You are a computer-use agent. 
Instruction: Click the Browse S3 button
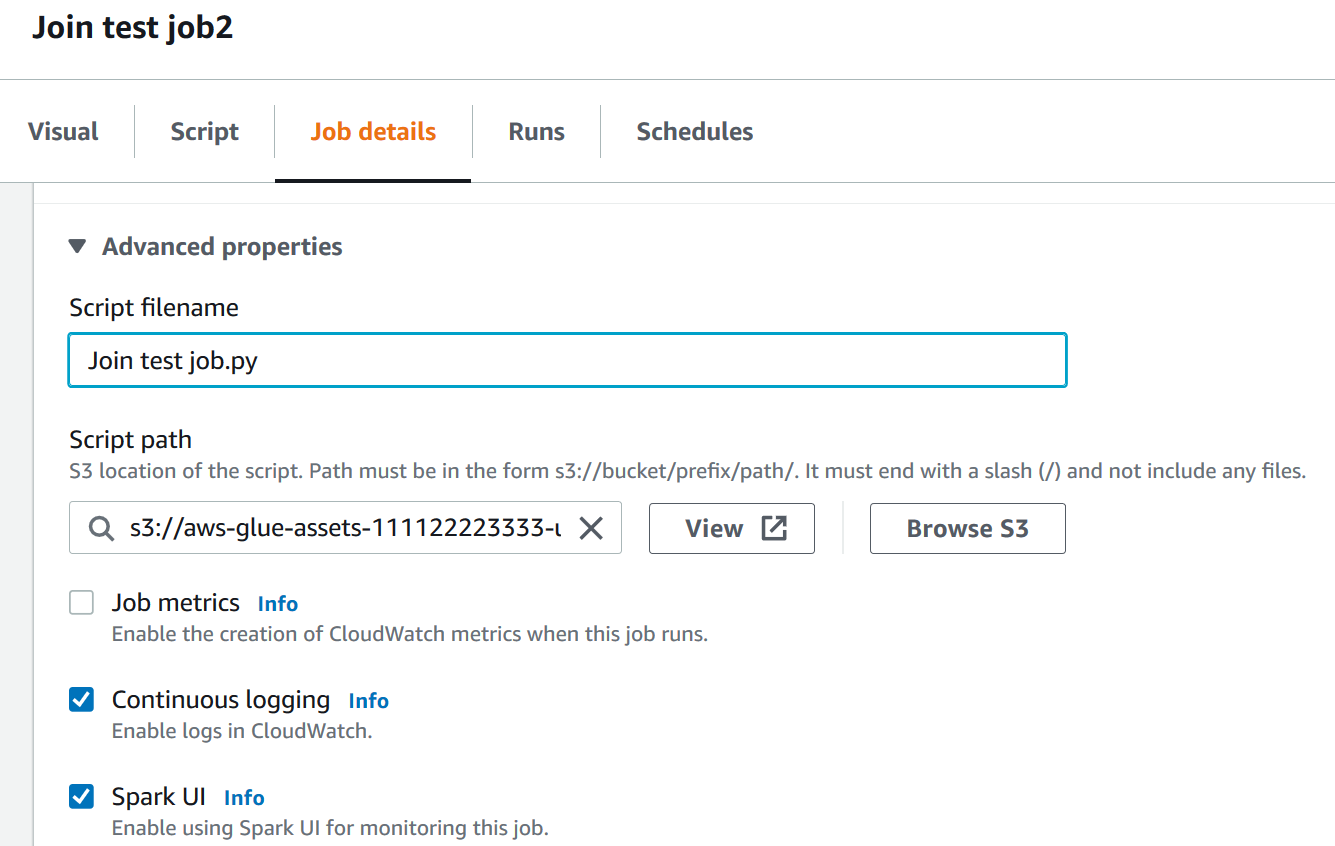pos(967,528)
